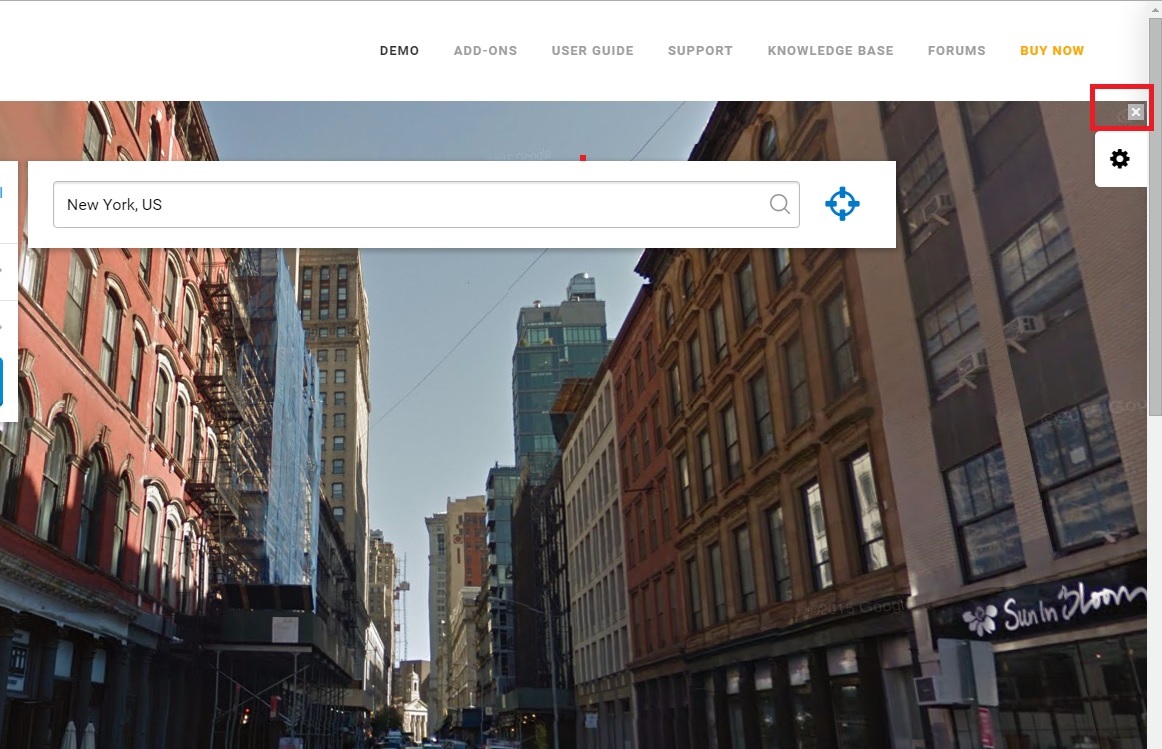Screen dimensions: 1162x749
Task: Visit the SUPPORT page
Action: tap(700, 50)
